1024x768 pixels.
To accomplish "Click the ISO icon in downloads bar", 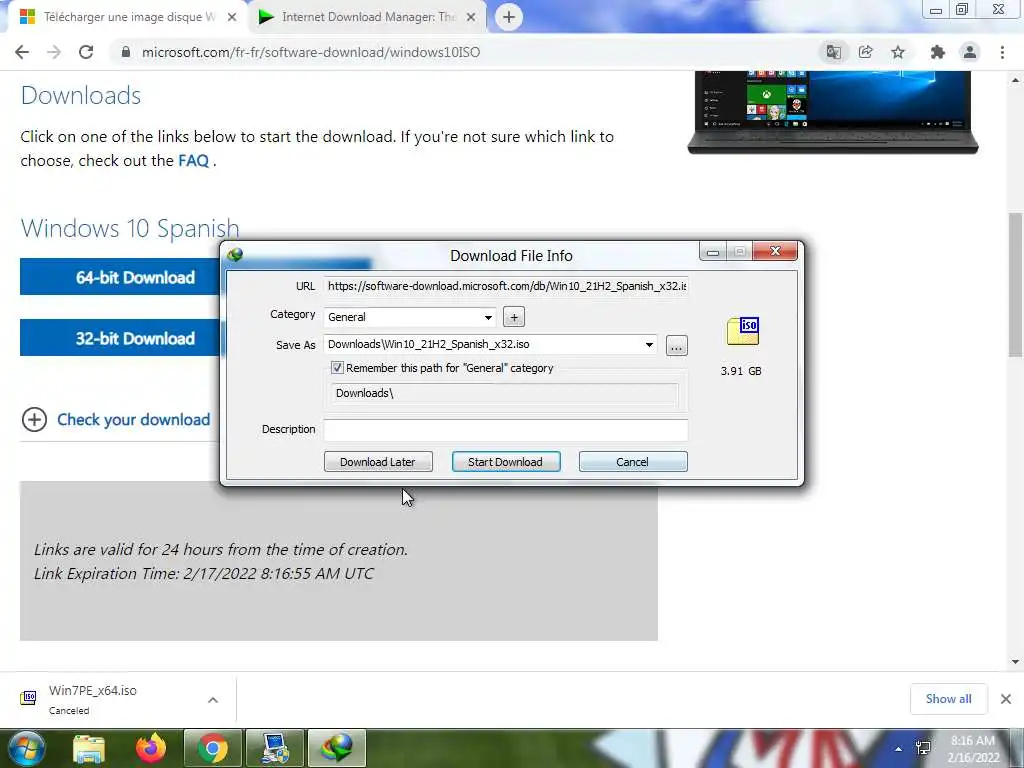I will (28, 698).
